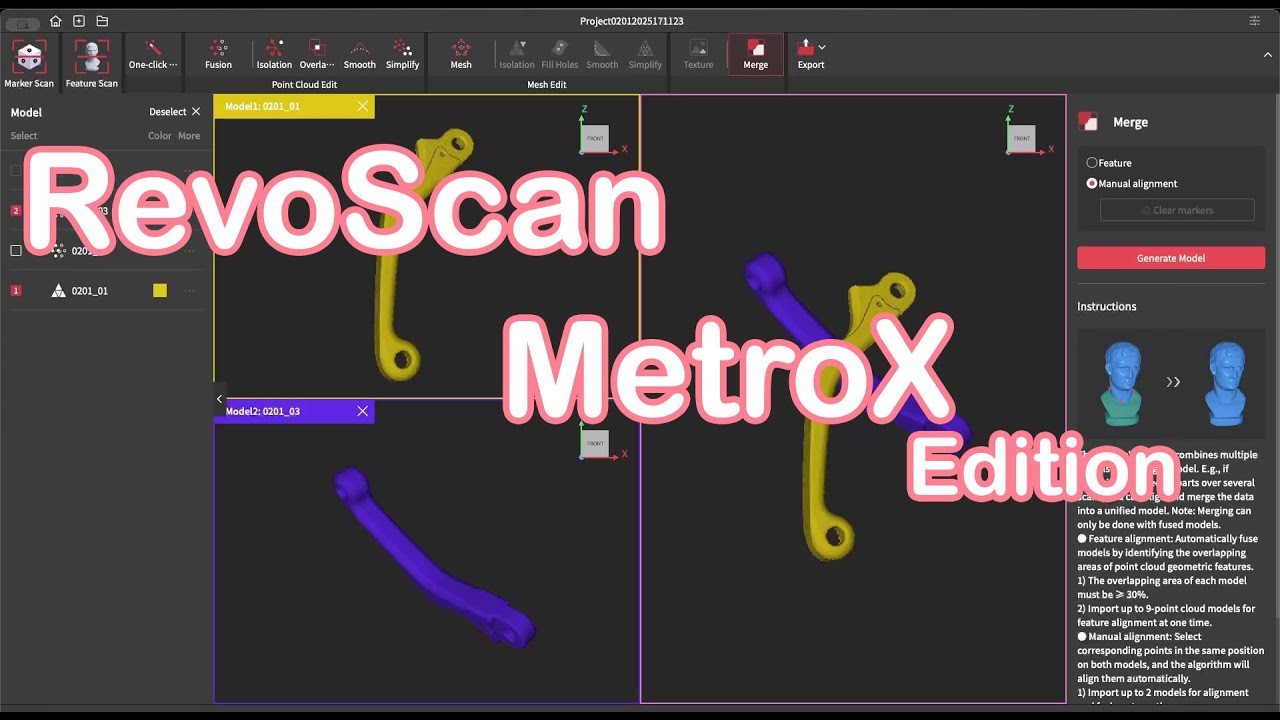The image size is (1280, 720).
Task: Click the project title Project02012025171123
Action: click(632, 21)
